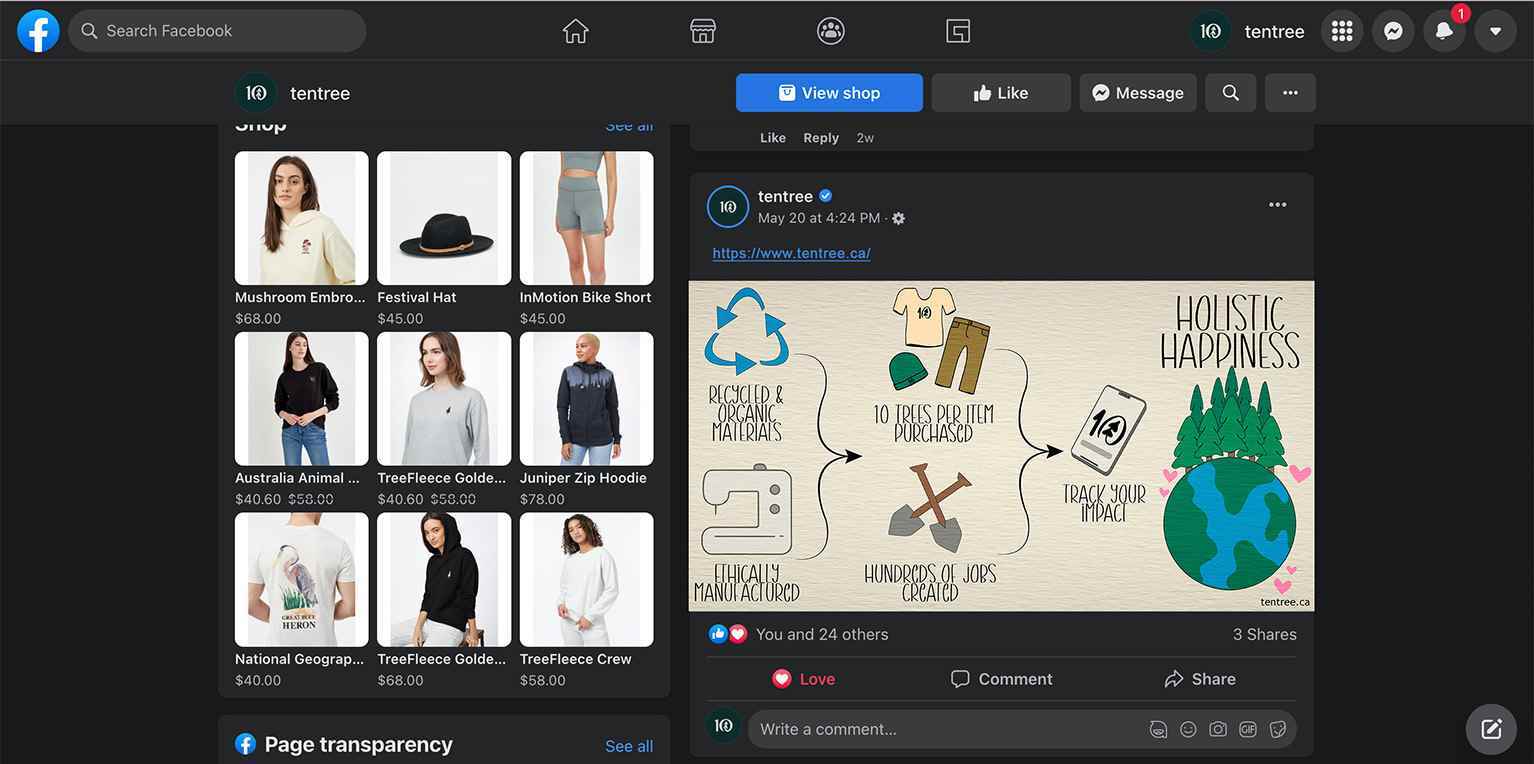
Task: Toggle the Love reaction on the post
Action: point(803,679)
